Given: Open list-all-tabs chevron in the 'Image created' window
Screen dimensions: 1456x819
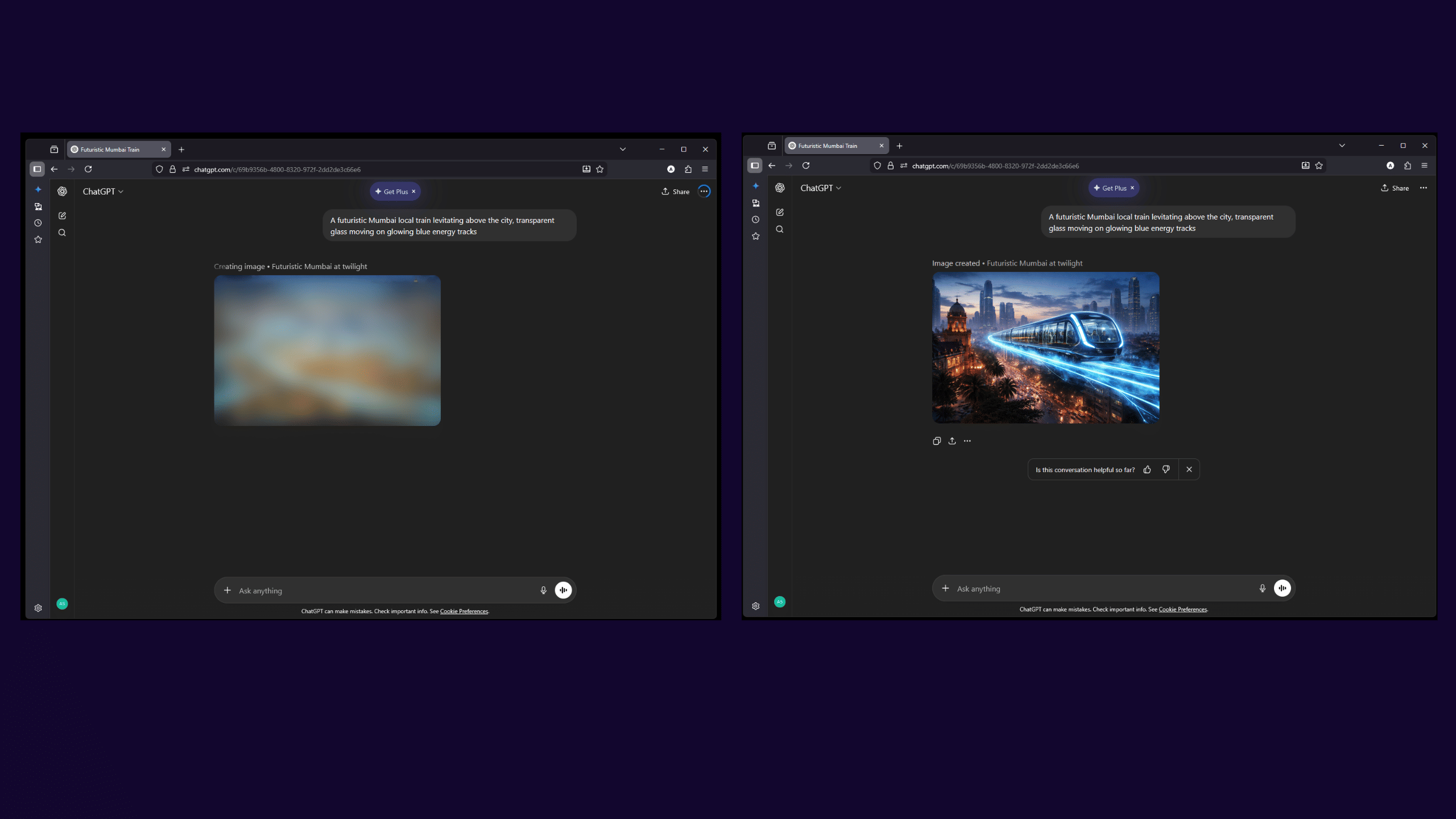Looking at the screenshot, I should (1342, 146).
